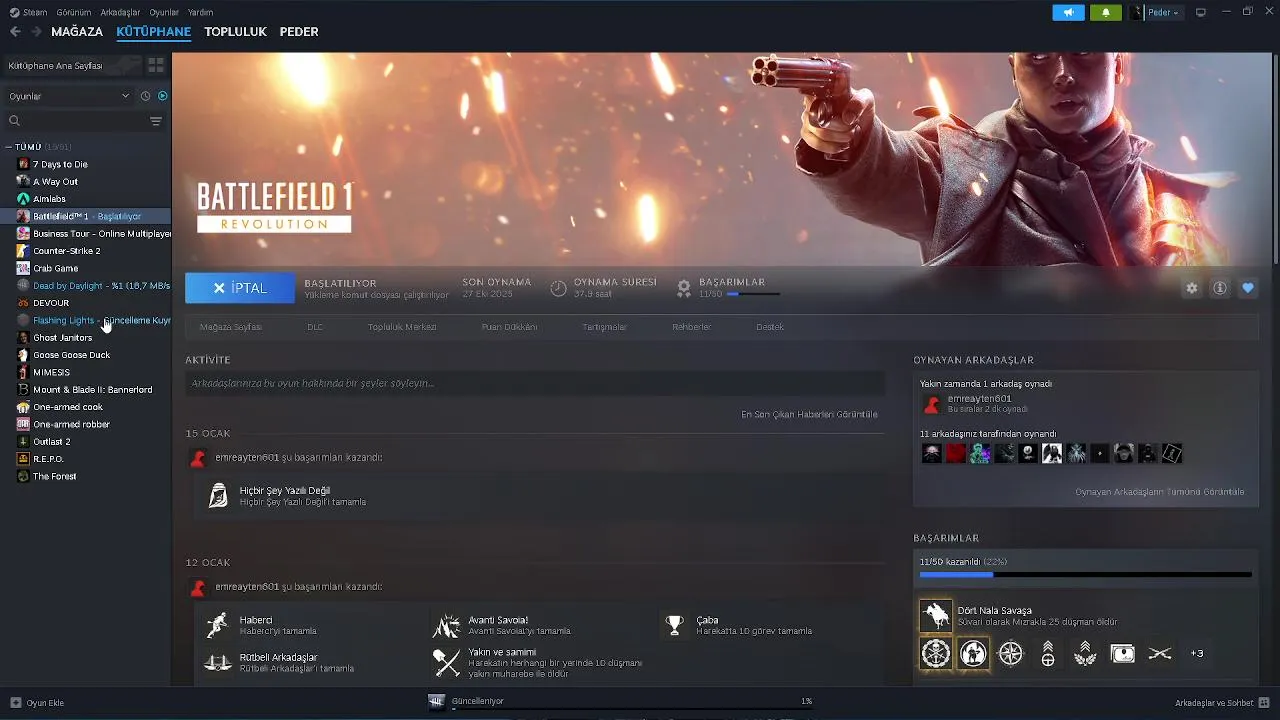The height and width of the screenshot is (720, 1280).
Task: Click the achievements progress bar in the right panel
Action: tap(1085, 575)
